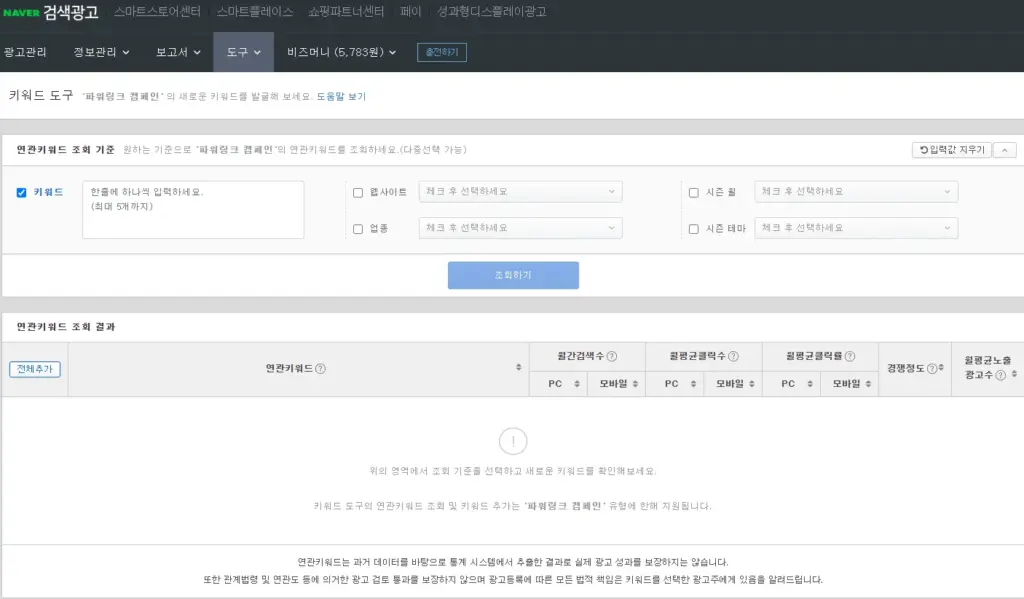Open the 업종 selection dropdown
The width and height of the screenshot is (1024, 599).
[x=520, y=228]
